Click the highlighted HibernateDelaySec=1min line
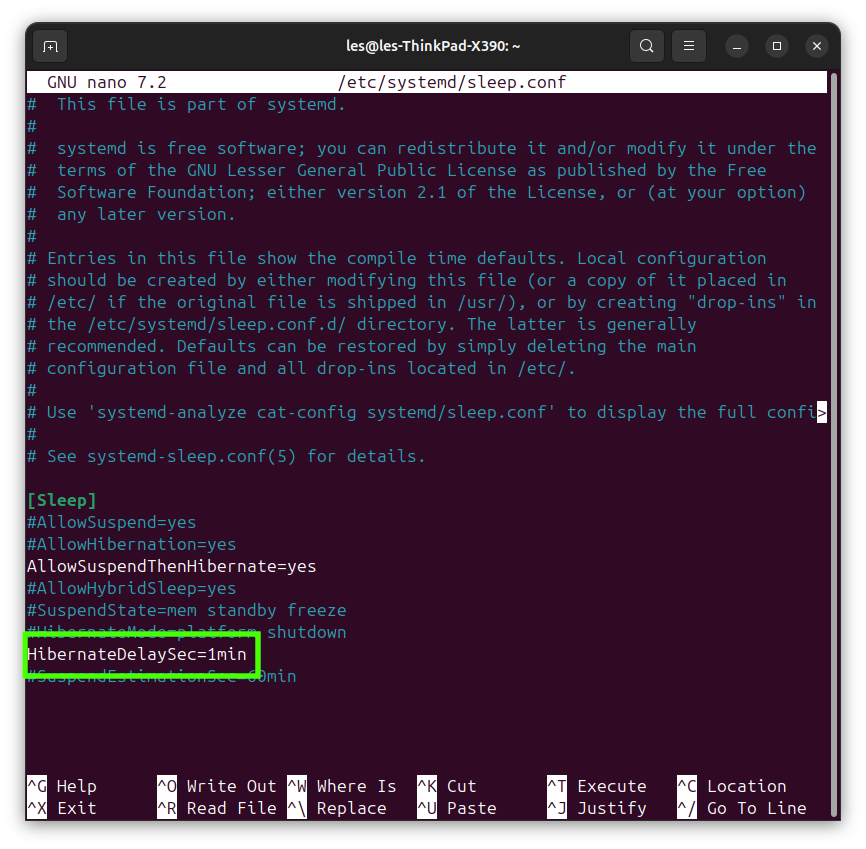This screenshot has width=866, height=849. pos(136,654)
